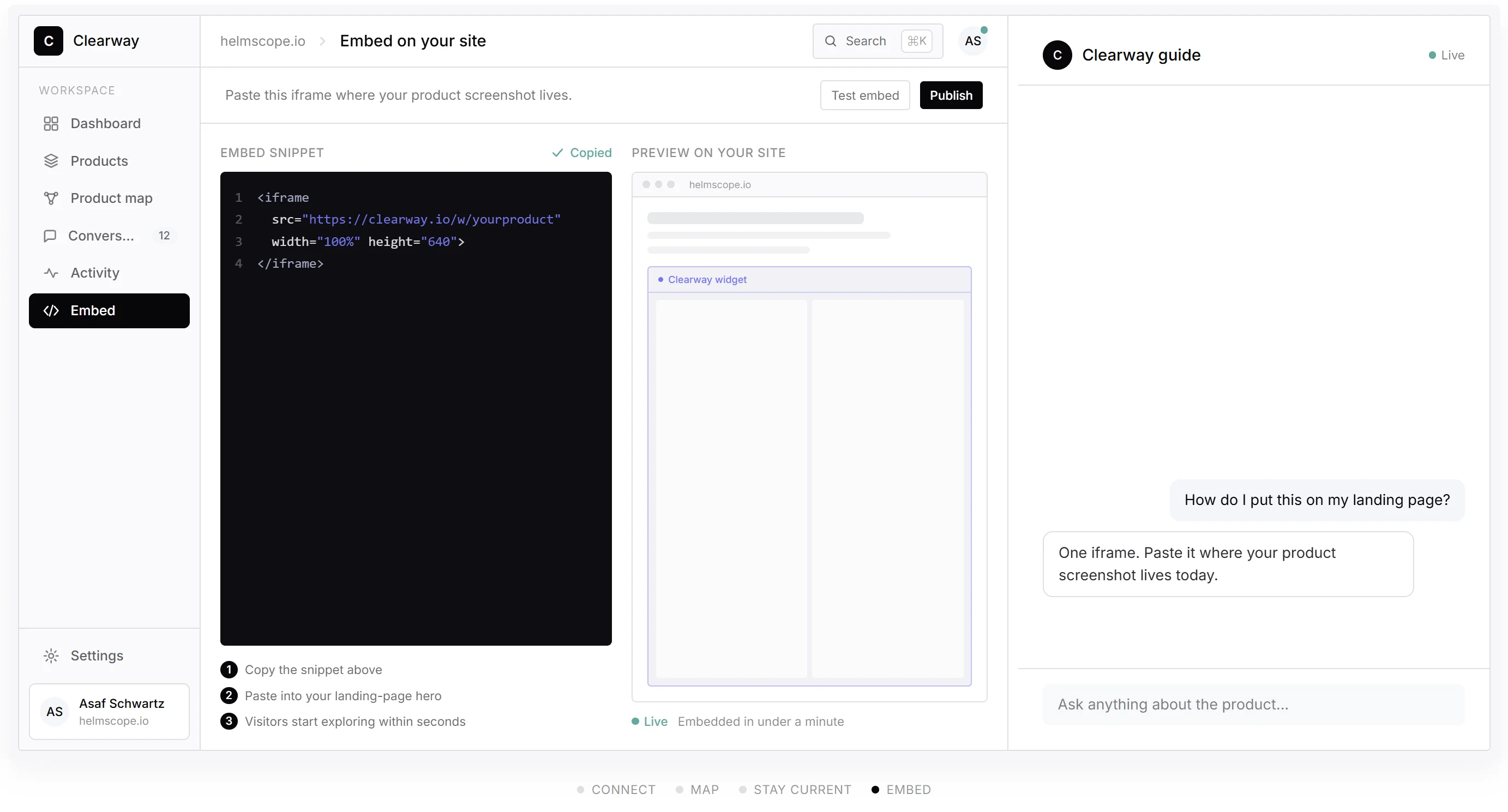Open Asaf Schwartz account card
1508x812 pixels.
pyautogui.click(x=110, y=711)
